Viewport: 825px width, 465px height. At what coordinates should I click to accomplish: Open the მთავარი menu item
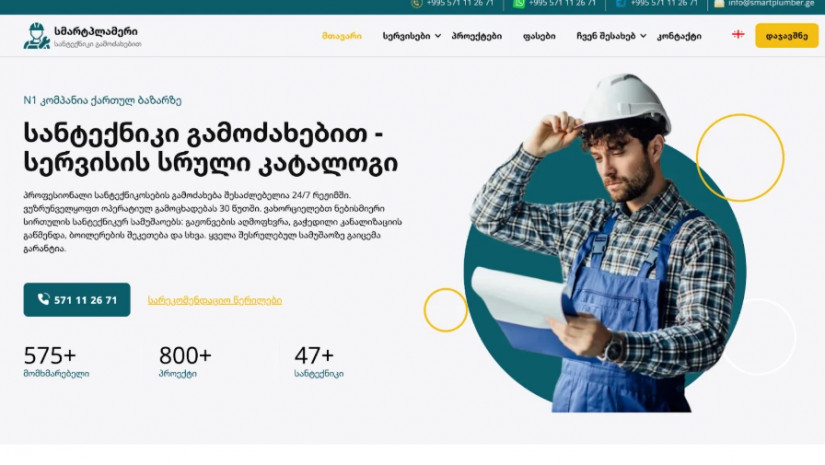pos(341,36)
